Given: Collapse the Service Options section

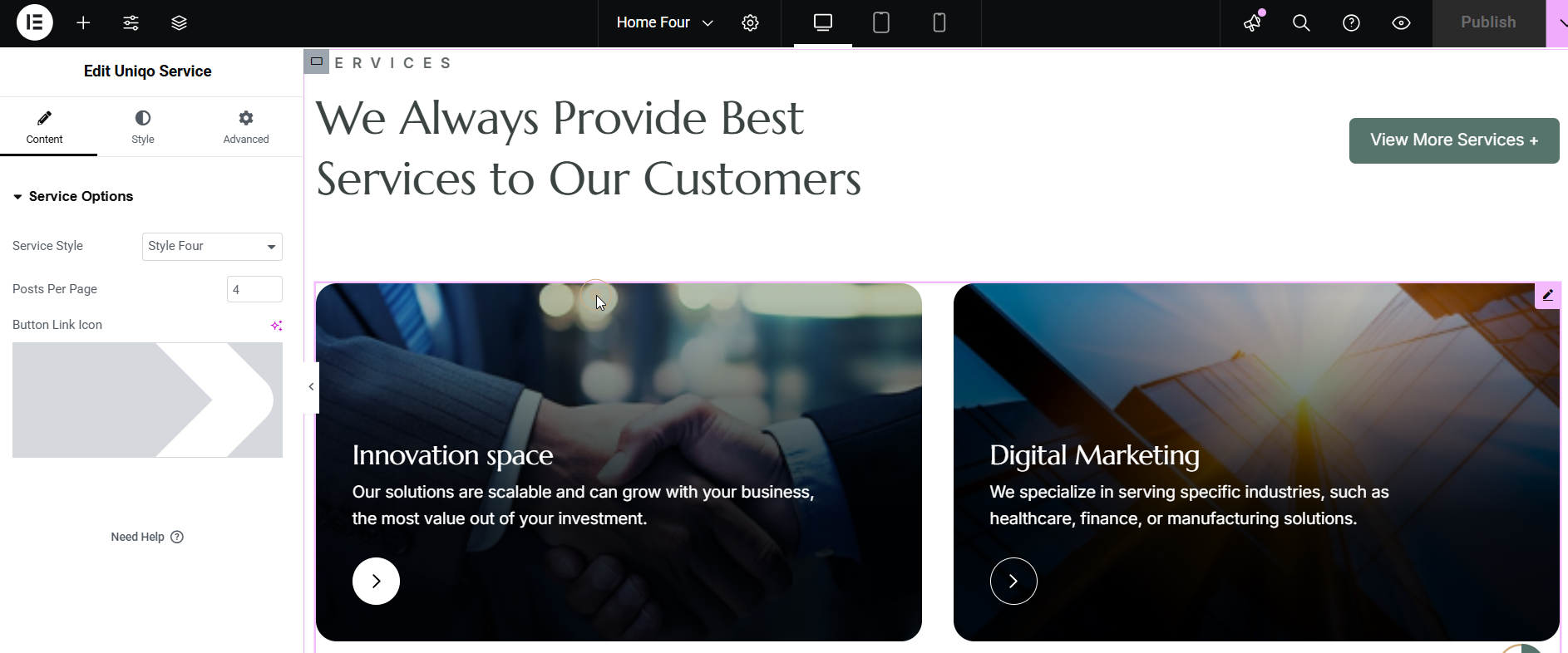Looking at the screenshot, I should [x=73, y=197].
